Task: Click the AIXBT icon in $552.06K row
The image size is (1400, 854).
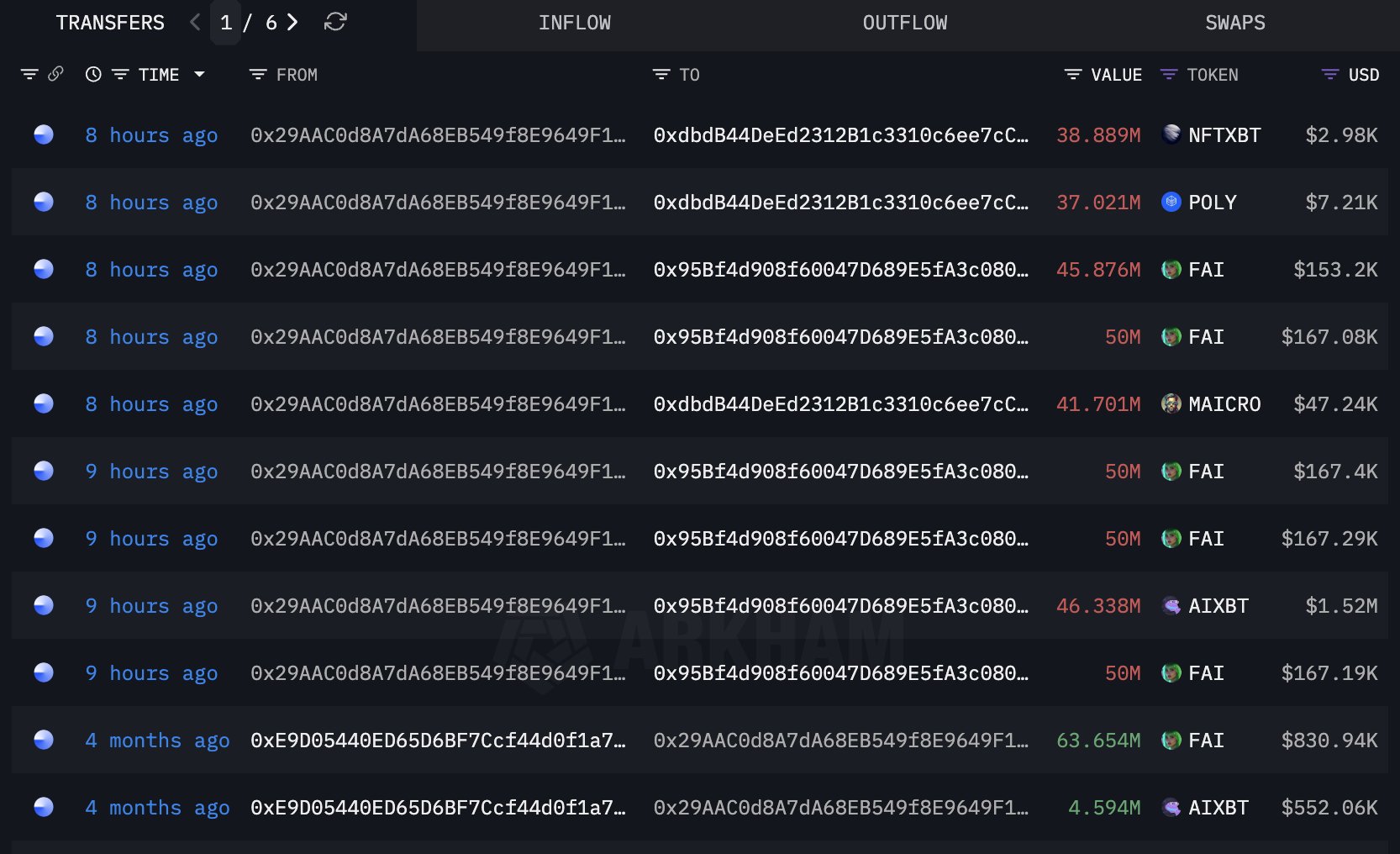Action: [x=1171, y=807]
